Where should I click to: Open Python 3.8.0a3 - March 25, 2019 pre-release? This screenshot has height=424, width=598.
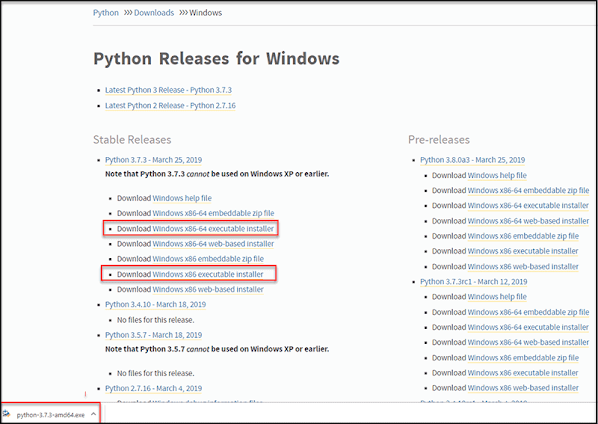473,160
